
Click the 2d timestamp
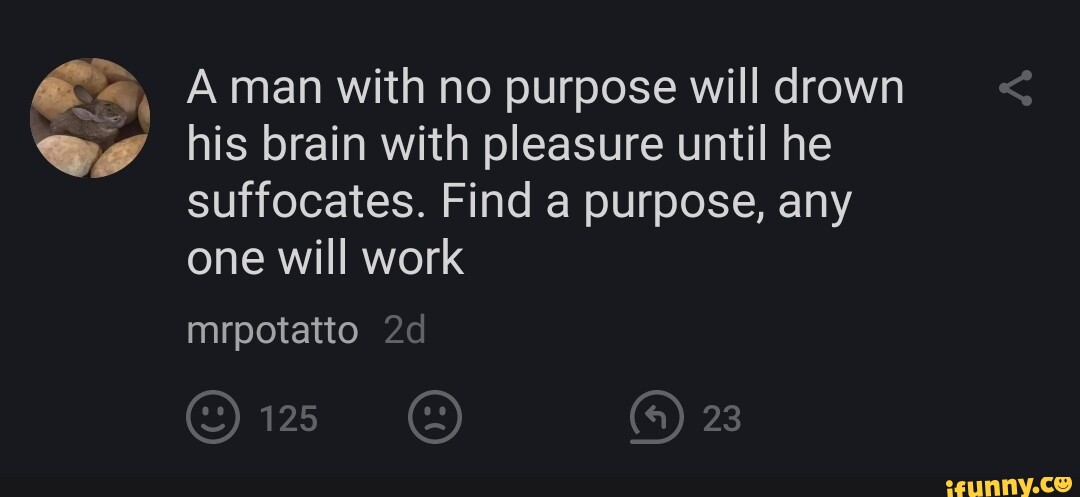click(x=405, y=330)
